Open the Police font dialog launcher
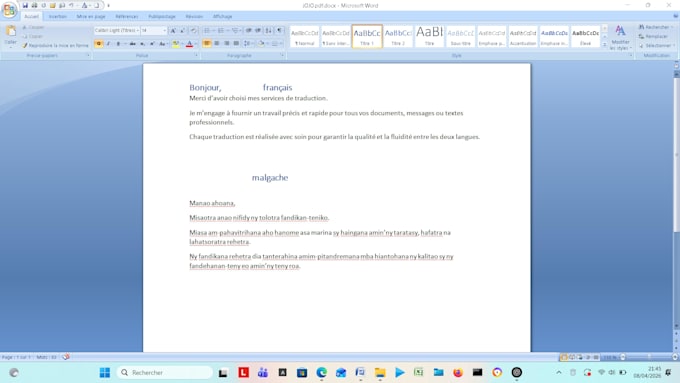Screen dimensions: 680x383 196,56
